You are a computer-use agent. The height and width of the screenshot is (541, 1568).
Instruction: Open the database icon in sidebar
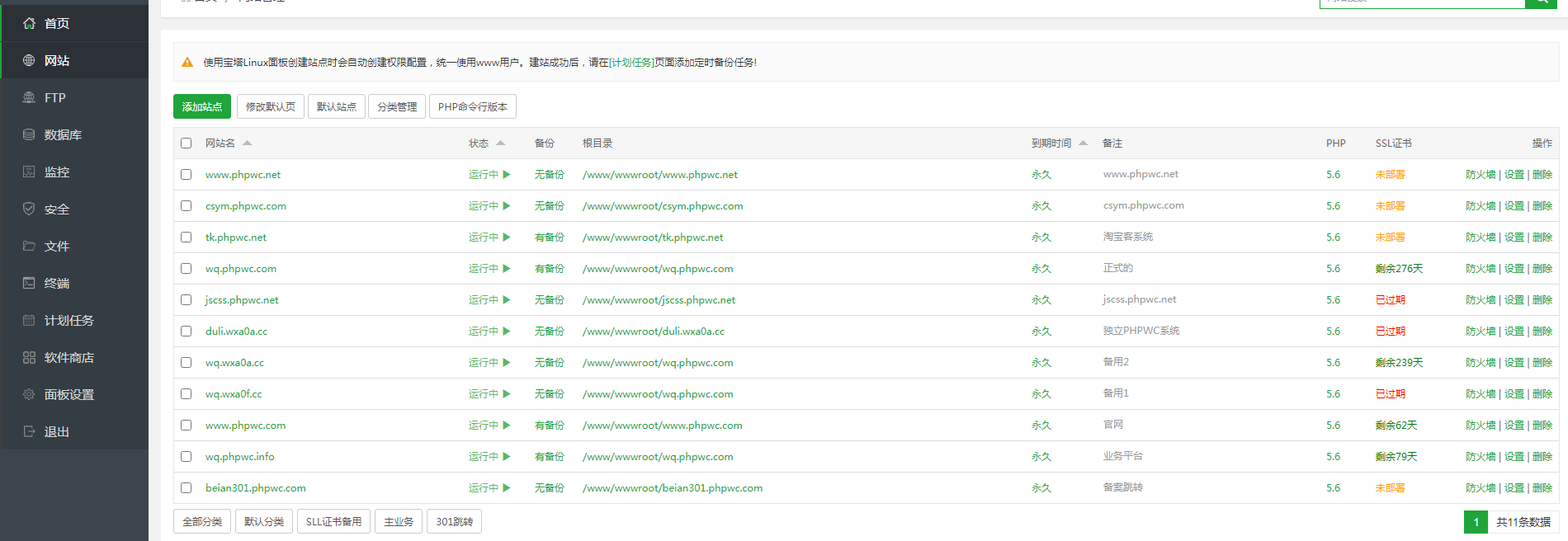[x=29, y=134]
